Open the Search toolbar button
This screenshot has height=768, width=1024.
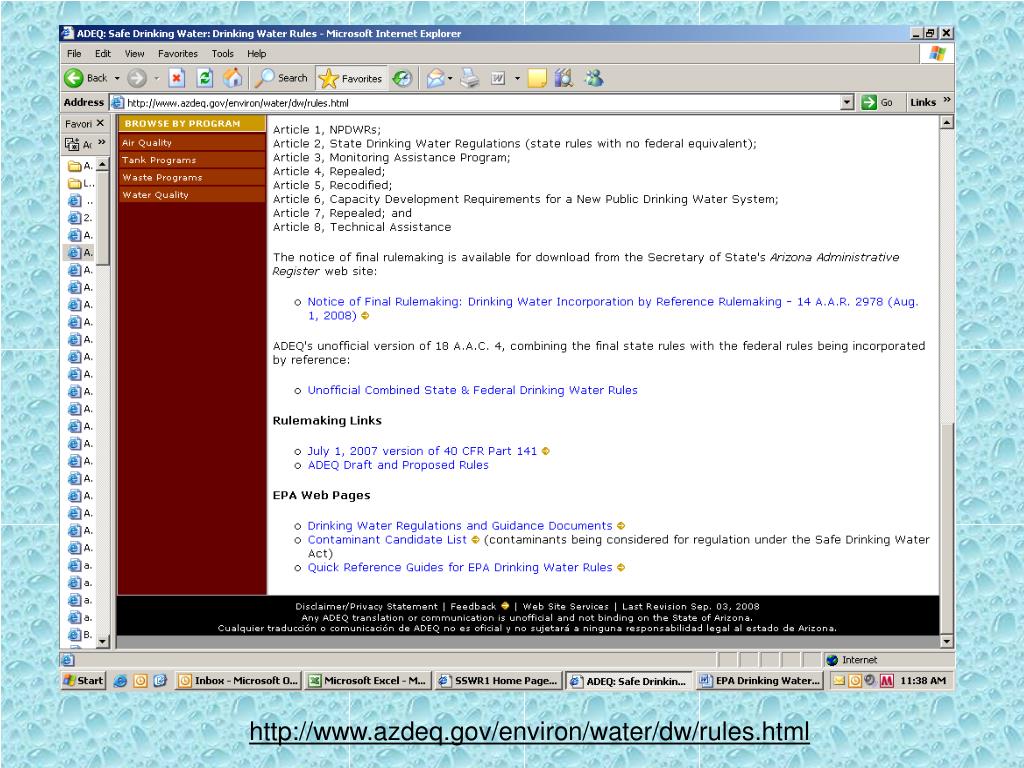281,78
